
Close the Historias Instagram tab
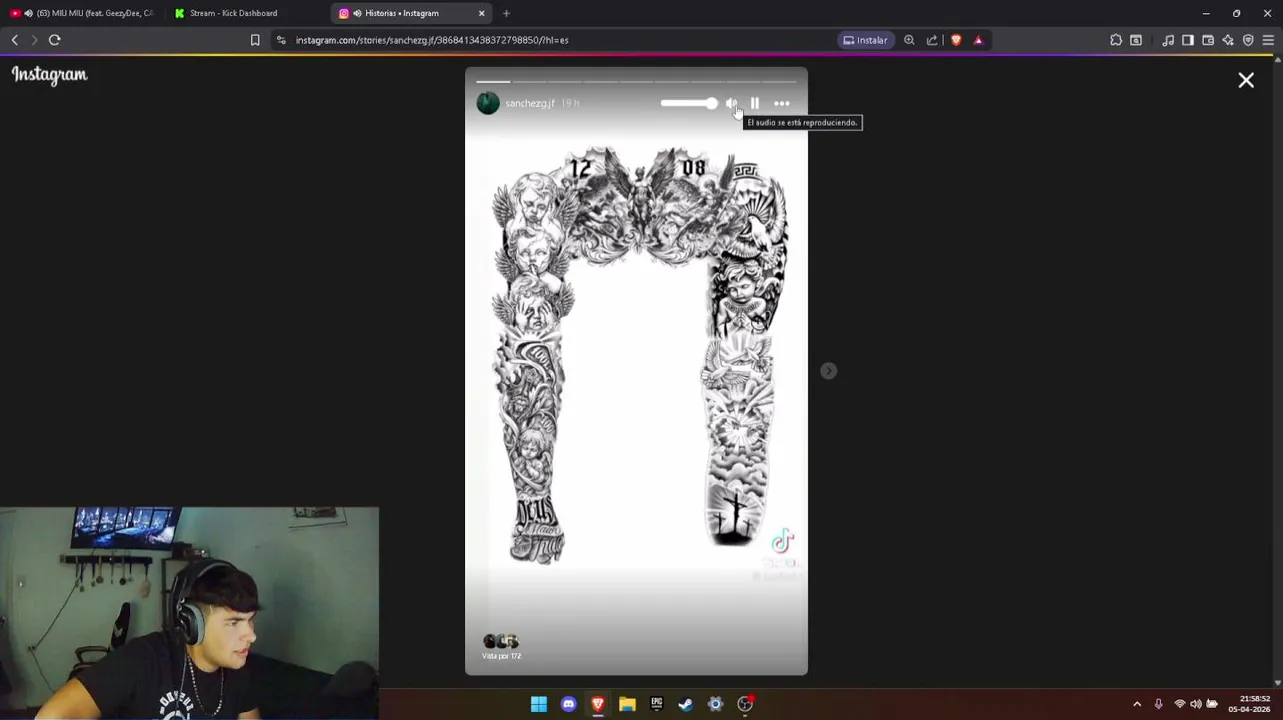click(x=482, y=13)
